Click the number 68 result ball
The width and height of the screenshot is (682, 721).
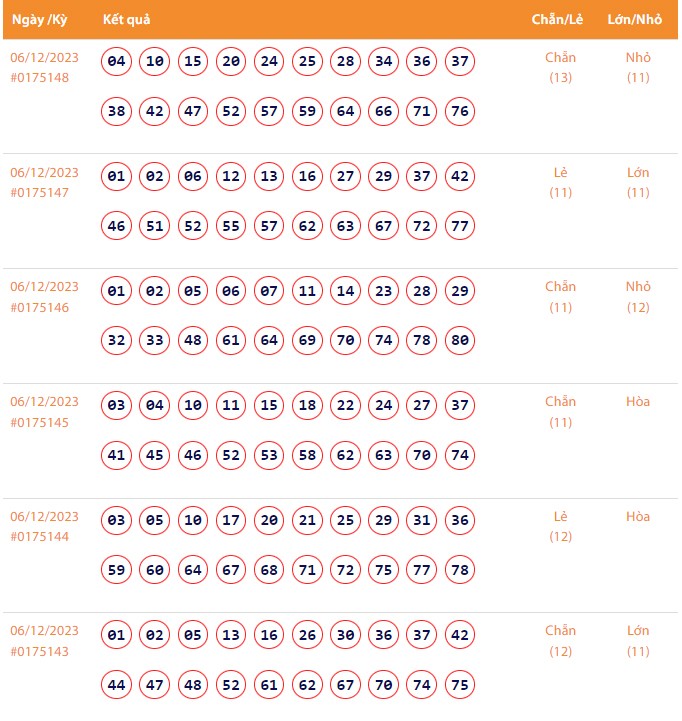click(269, 570)
